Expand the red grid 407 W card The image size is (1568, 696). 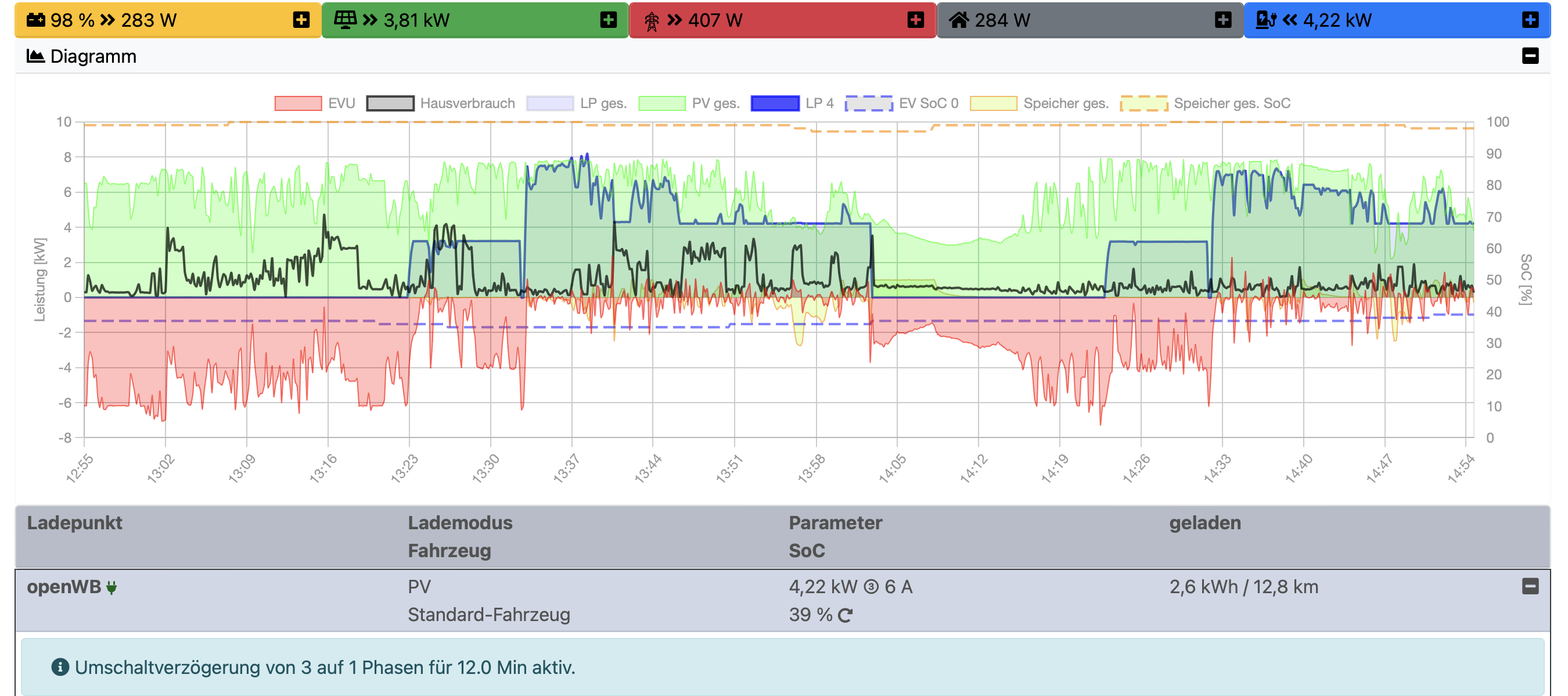tap(915, 20)
